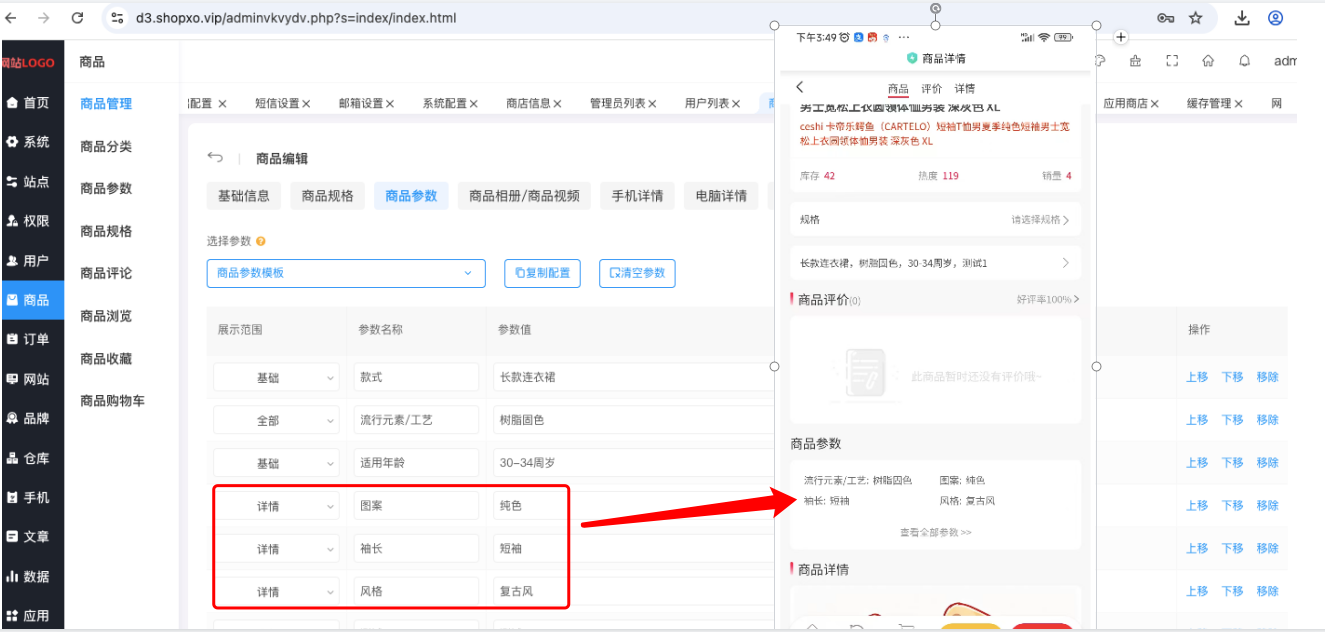The width and height of the screenshot is (1325, 632).
Task: Tap 查看全部参数 in the phone preview
Action: click(x=936, y=532)
